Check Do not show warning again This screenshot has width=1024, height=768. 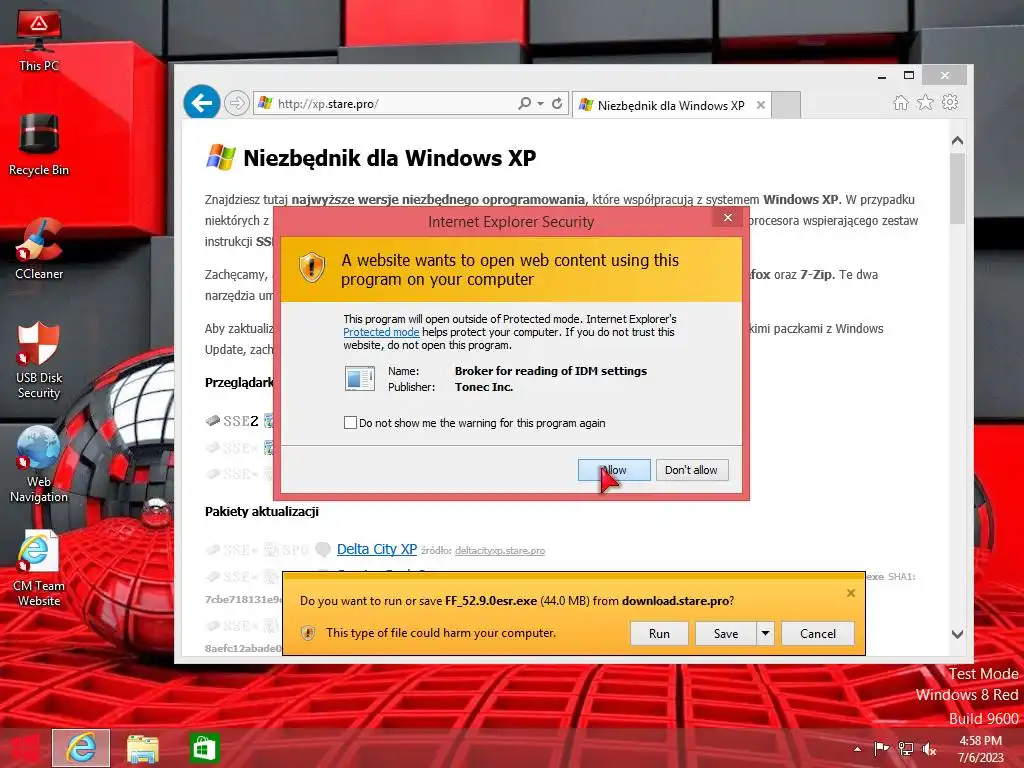tap(350, 423)
